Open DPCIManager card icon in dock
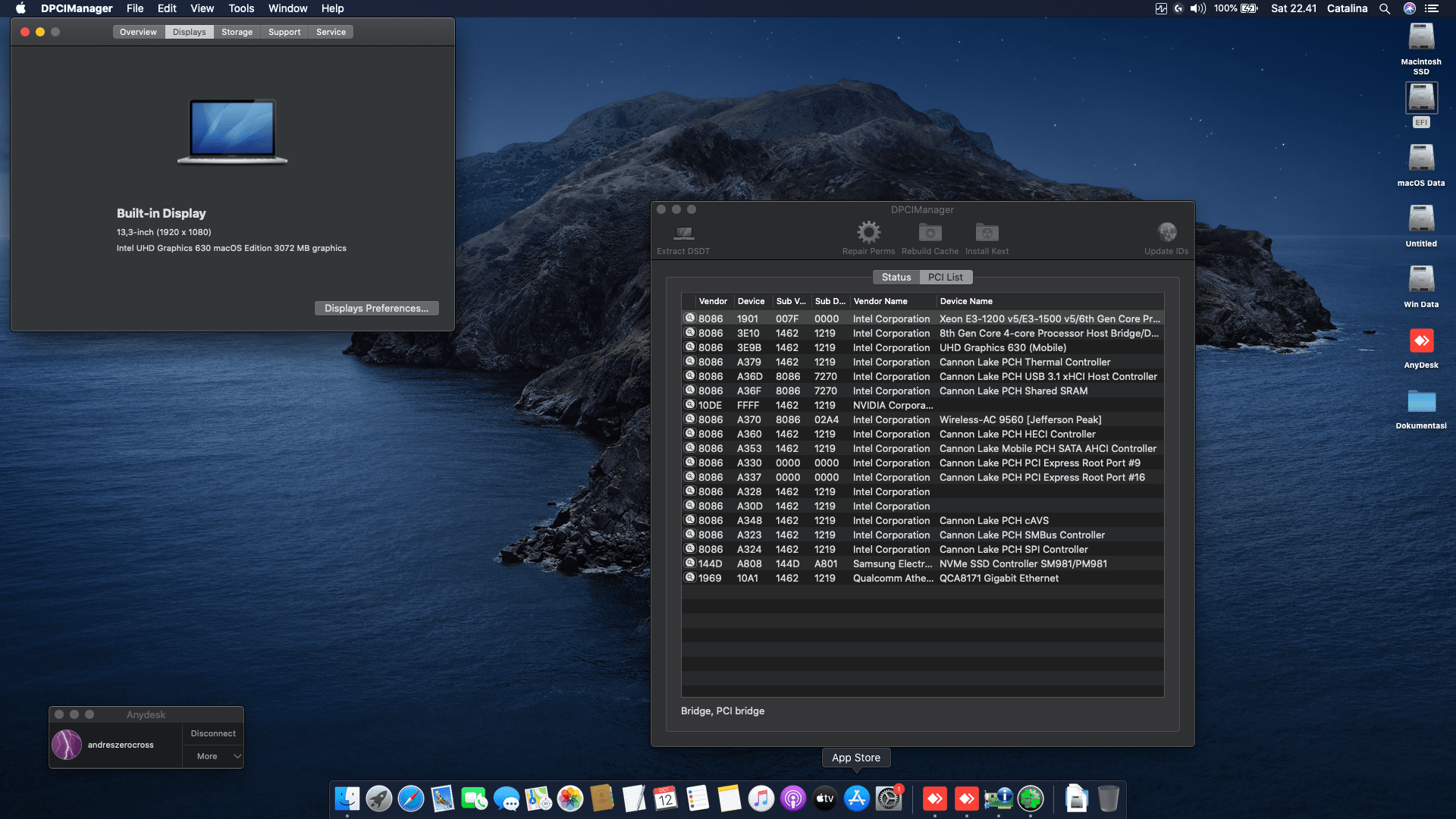 pyautogui.click(x=999, y=799)
